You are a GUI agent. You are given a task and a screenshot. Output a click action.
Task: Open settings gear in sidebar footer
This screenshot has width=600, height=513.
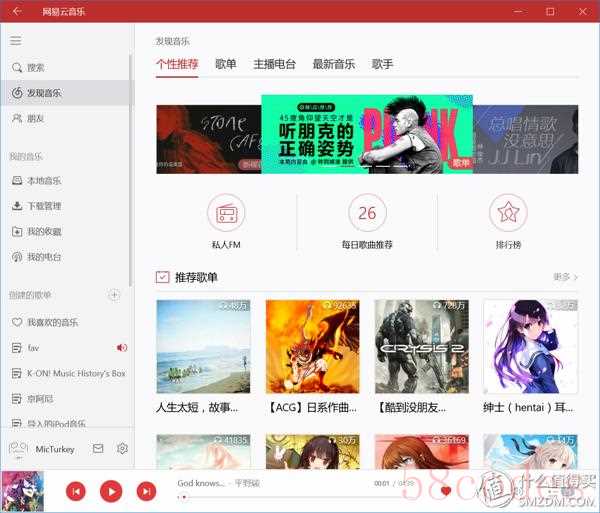point(122,449)
